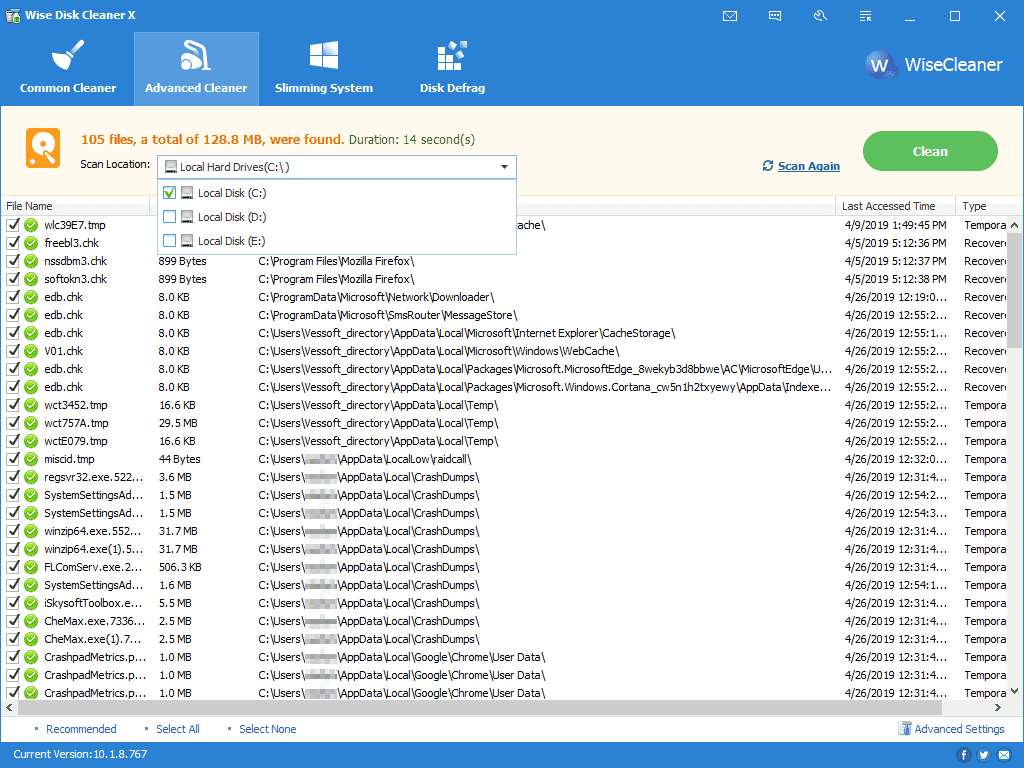Uncheck the CheMax.exe.7336... file checkbox
Screen dimensions: 1024x768
[13, 621]
